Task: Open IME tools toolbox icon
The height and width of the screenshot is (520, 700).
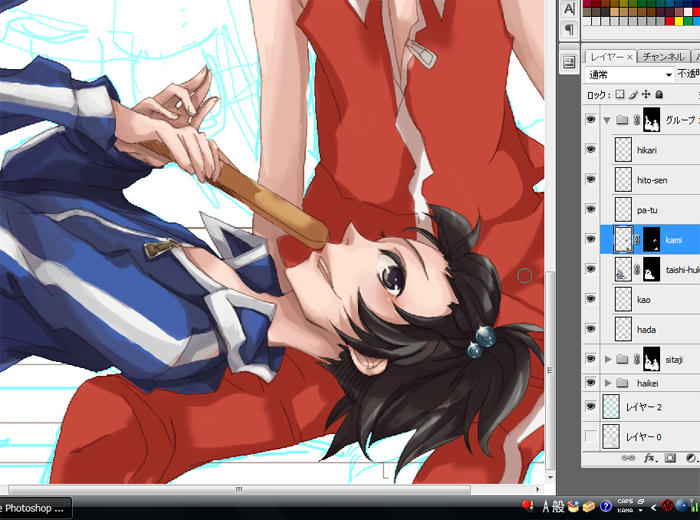Action: coord(589,506)
